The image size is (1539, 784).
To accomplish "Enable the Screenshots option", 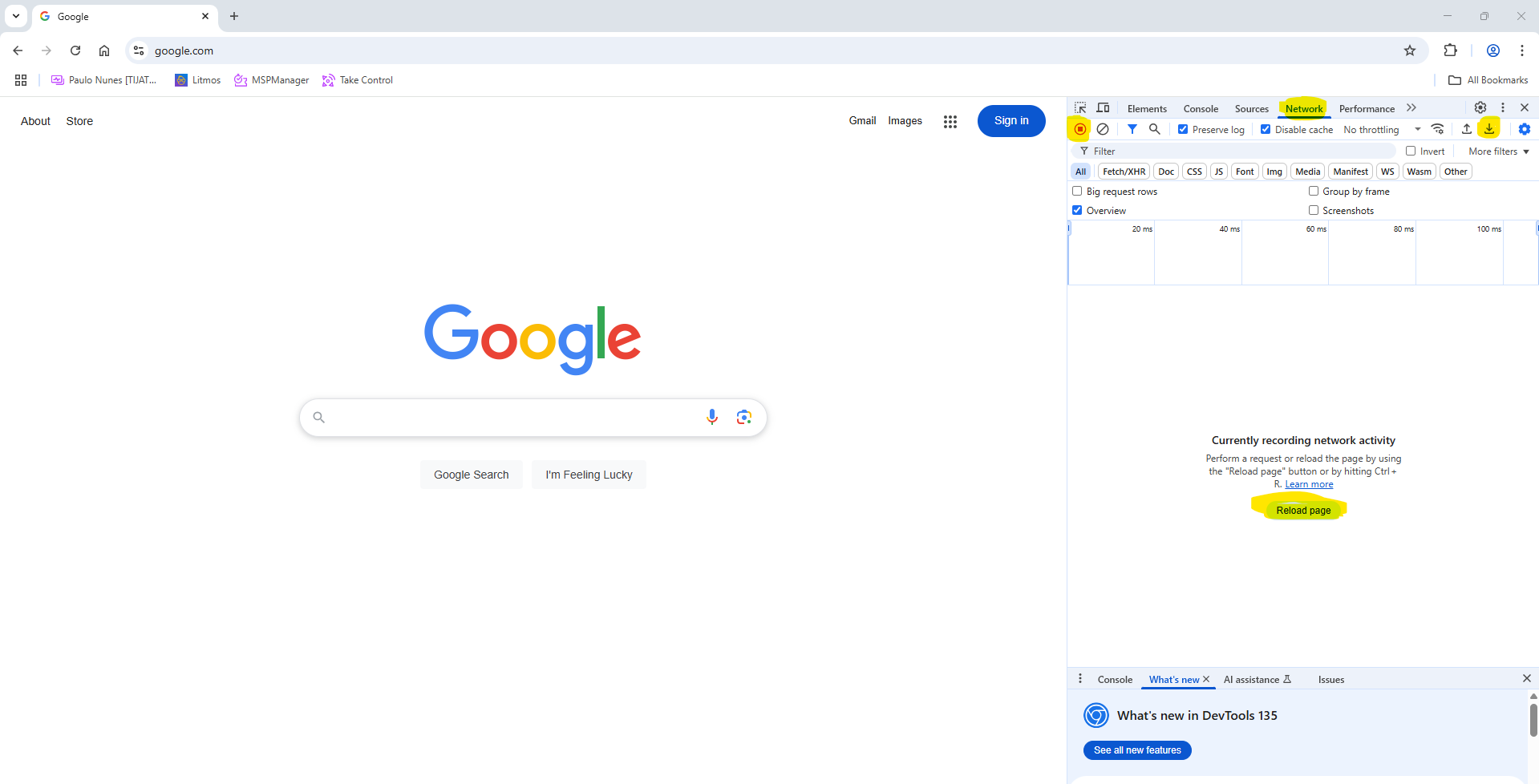I will point(1314,210).
